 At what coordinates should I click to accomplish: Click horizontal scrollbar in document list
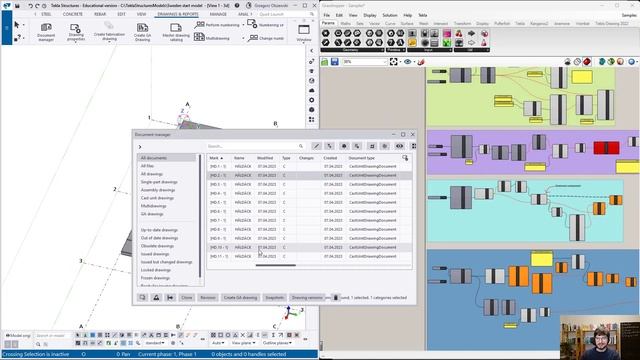pyautogui.click(x=276, y=265)
